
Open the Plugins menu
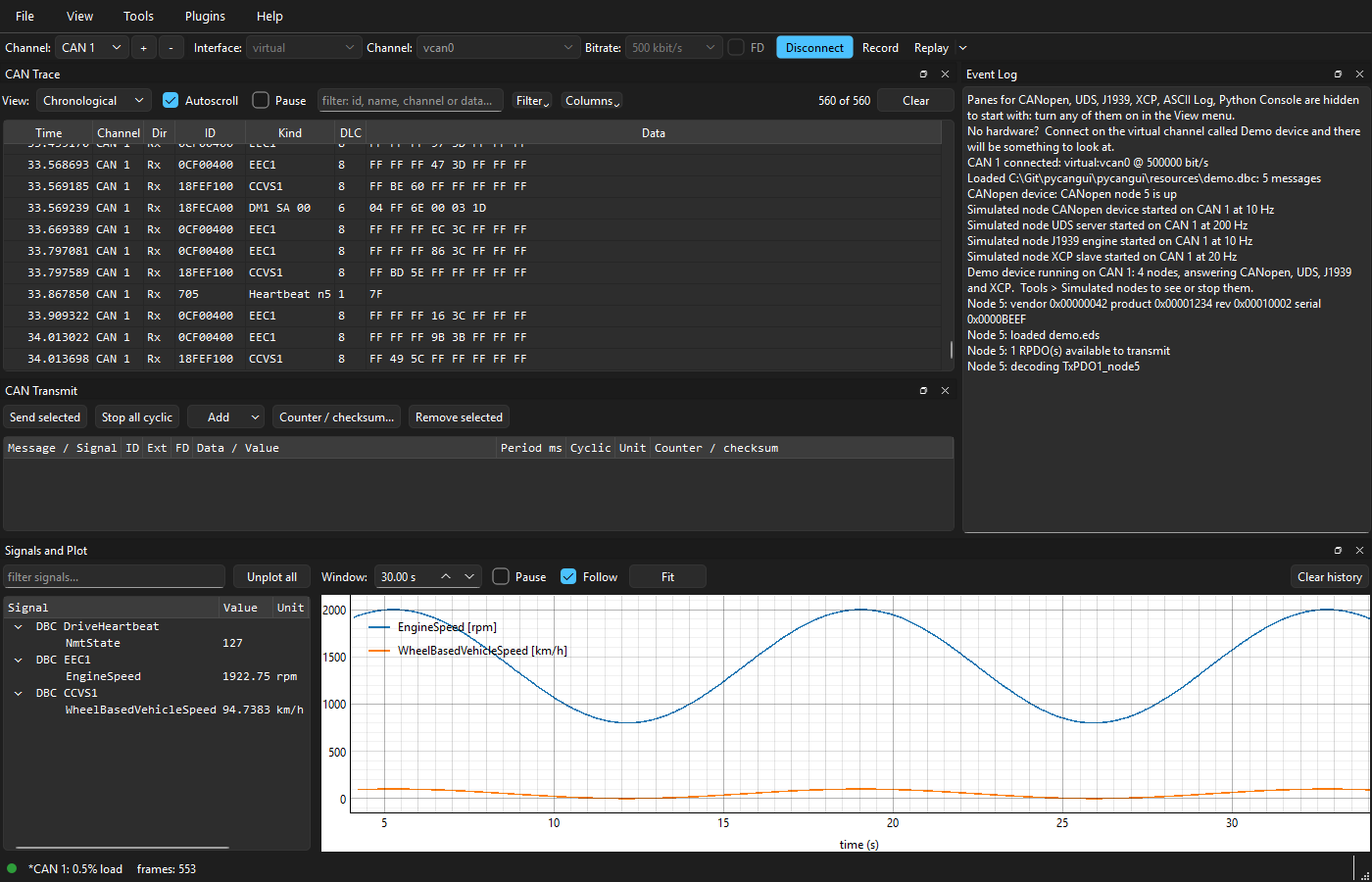point(205,16)
